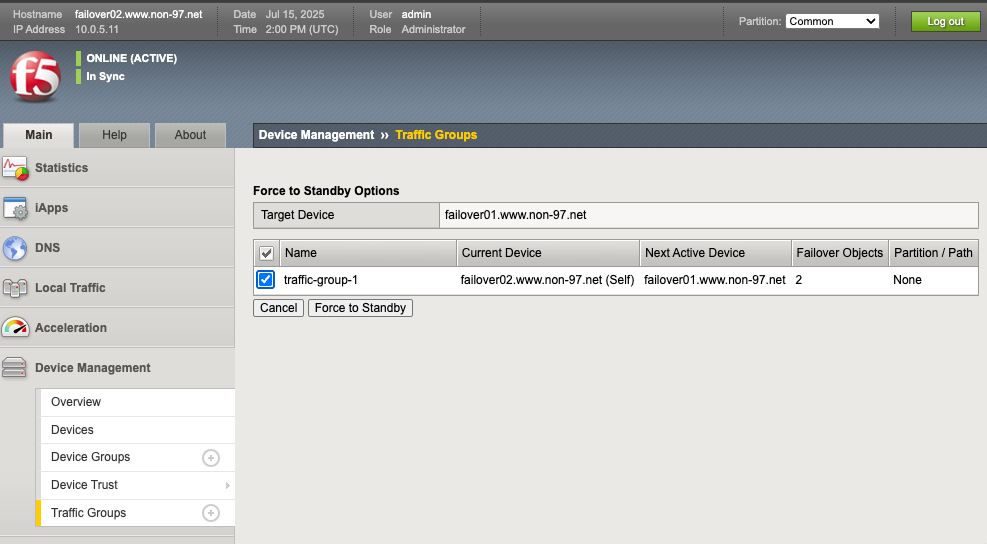987x544 pixels.
Task: Open the Statistics chart icon
Action: (x=15, y=168)
